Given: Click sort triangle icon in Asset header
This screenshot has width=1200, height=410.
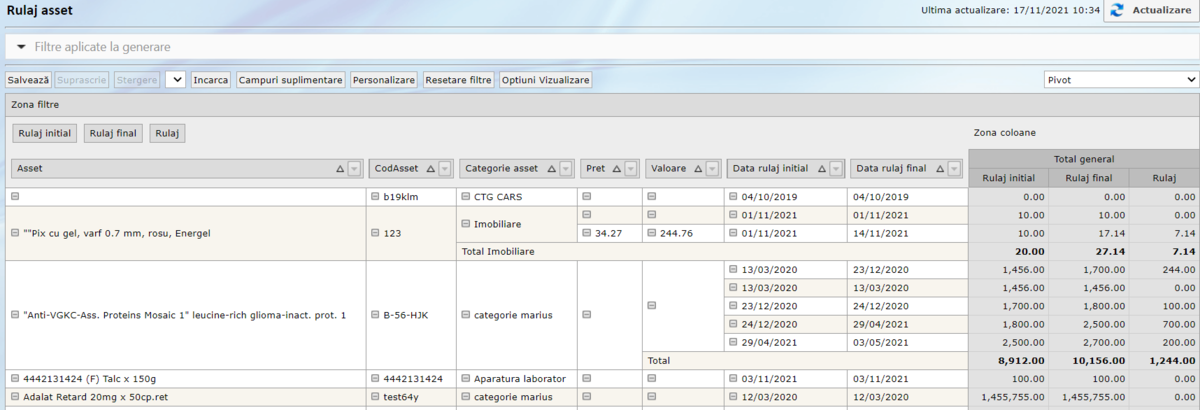Looking at the screenshot, I should pyautogui.click(x=339, y=170).
